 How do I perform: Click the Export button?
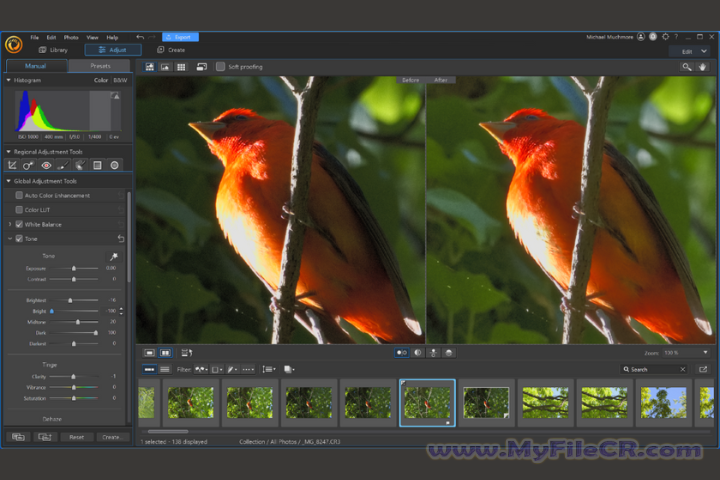click(x=180, y=37)
